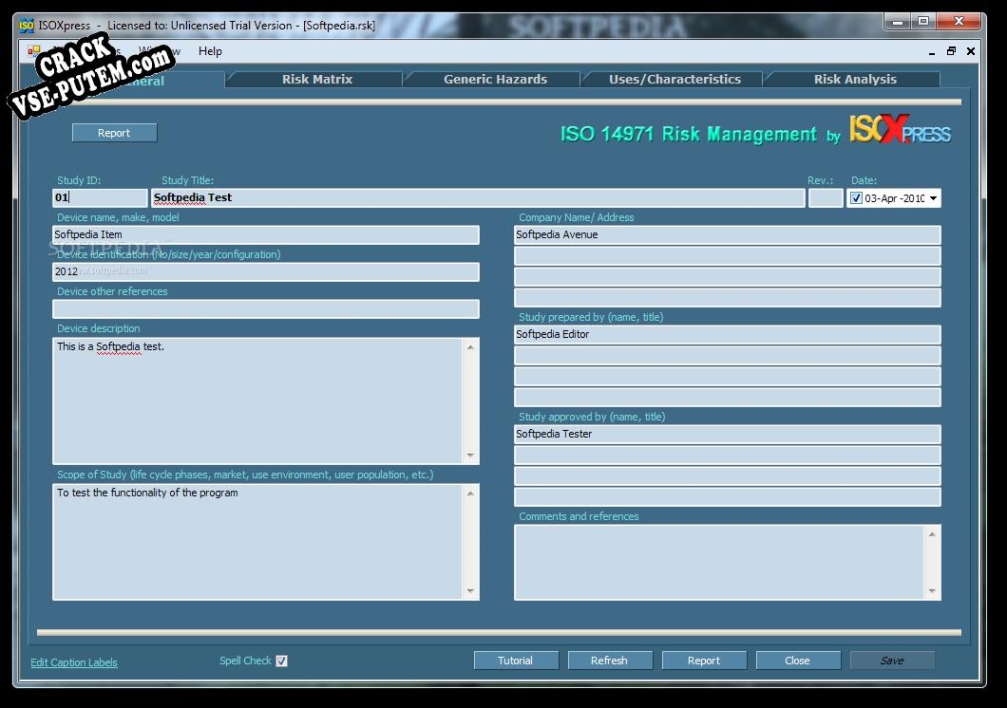Click Comments scrollbar up arrow
This screenshot has height=708, width=1007.
click(x=933, y=534)
